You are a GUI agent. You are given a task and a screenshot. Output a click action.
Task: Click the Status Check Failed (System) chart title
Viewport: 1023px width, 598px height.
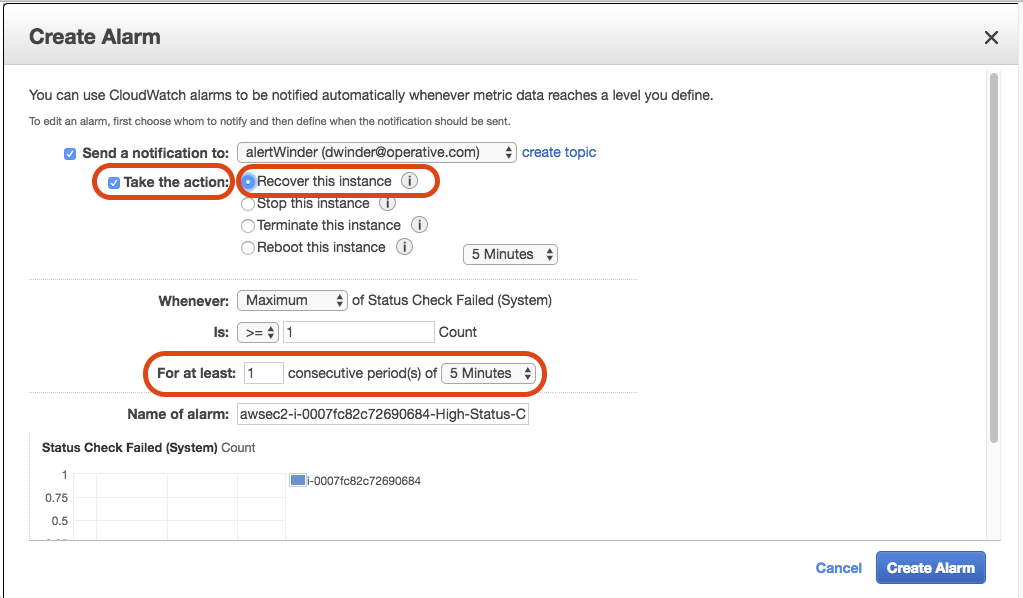129,448
